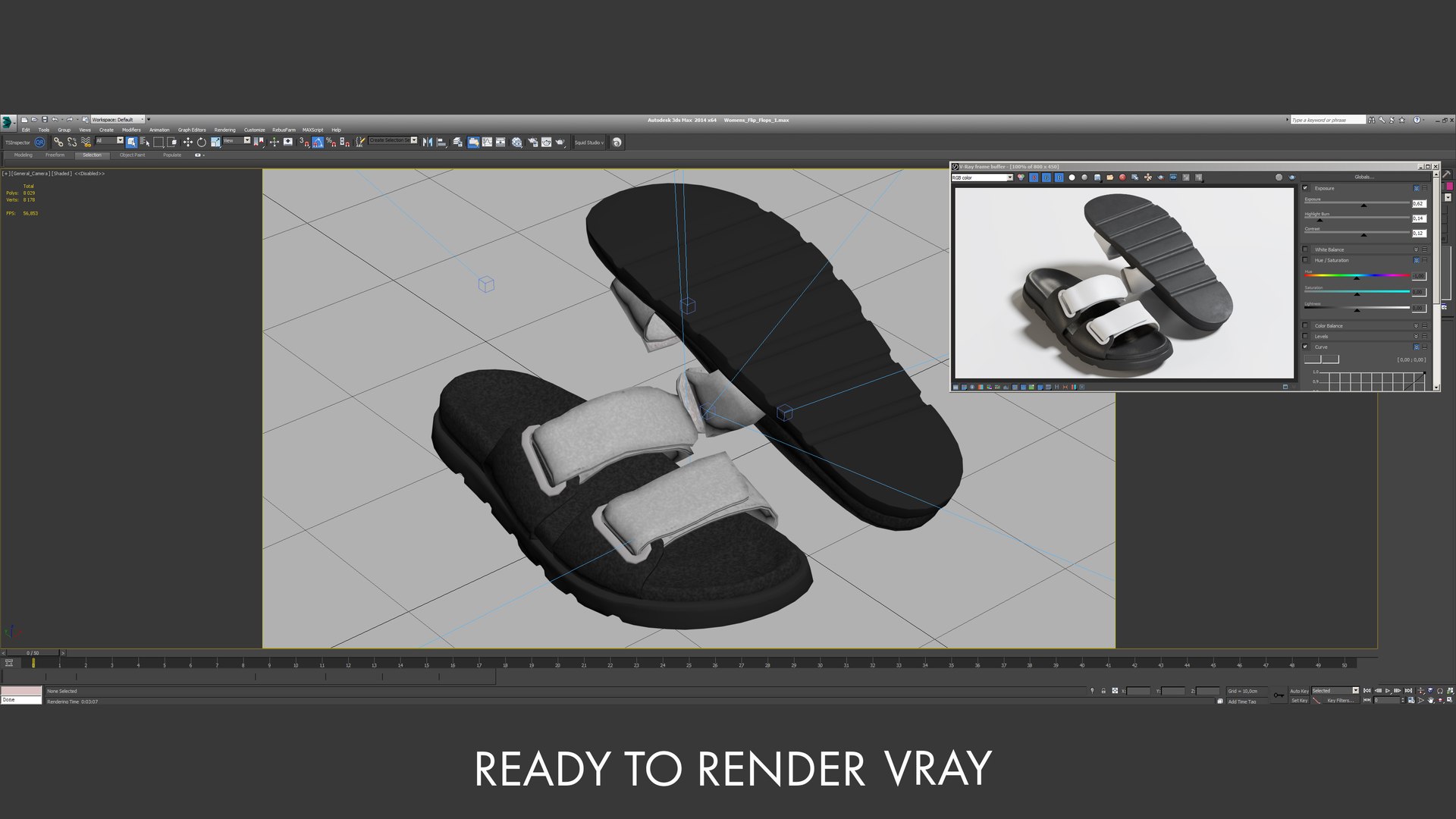The width and height of the screenshot is (1456, 819).
Task: Disable the Exposure correction checkbox
Action: [x=1305, y=188]
